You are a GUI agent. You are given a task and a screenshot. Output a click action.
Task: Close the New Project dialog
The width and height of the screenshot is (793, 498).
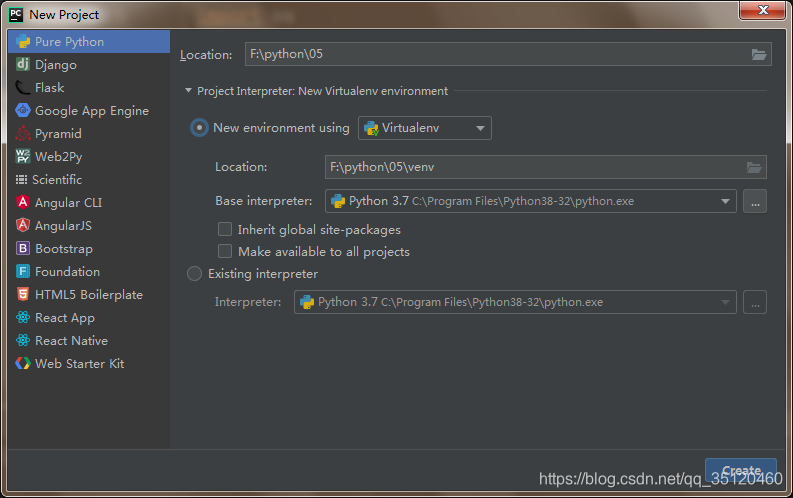tap(763, 10)
